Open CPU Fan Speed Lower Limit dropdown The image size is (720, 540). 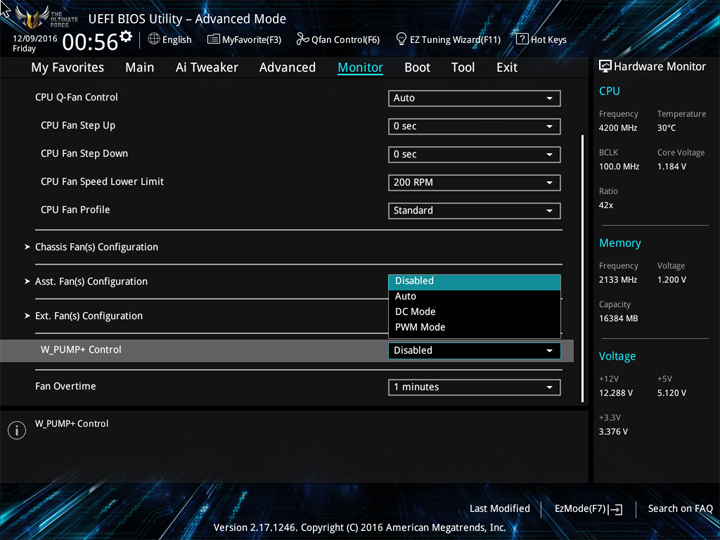(474, 182)
